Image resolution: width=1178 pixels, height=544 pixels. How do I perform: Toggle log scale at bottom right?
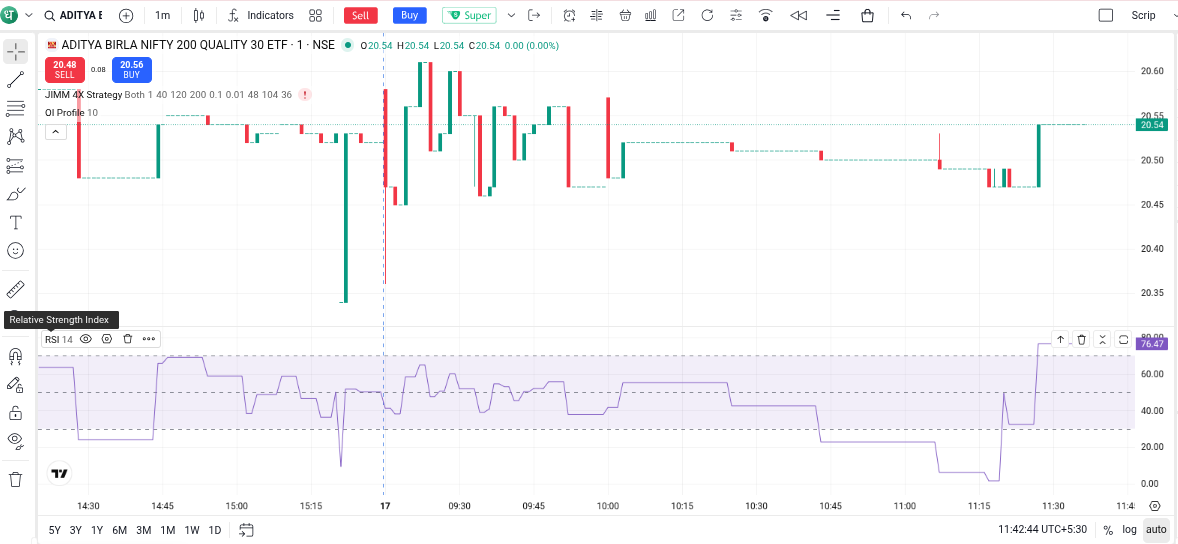click(1130, 530)
